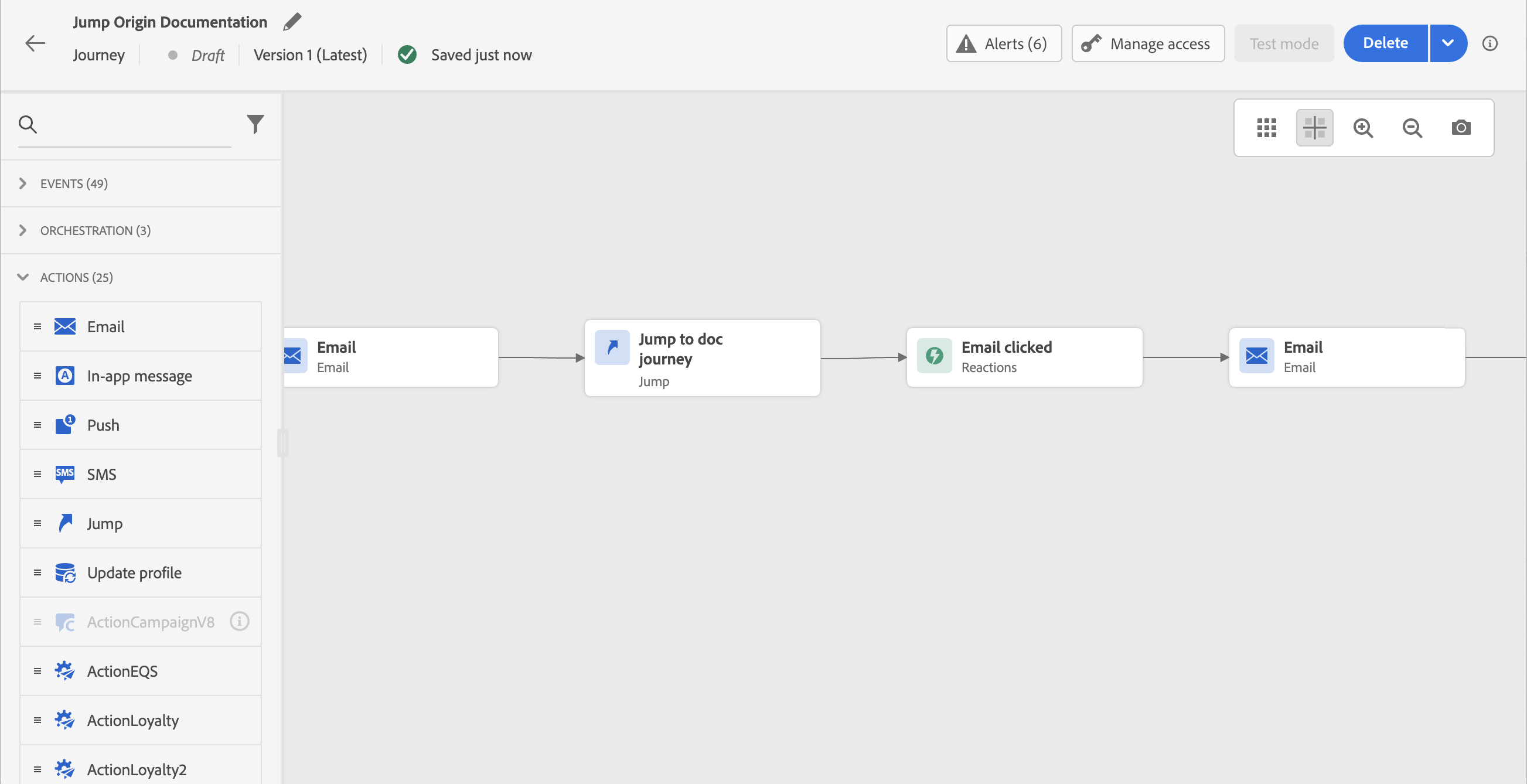Click the Manage access button

(x=1148, y=43)
